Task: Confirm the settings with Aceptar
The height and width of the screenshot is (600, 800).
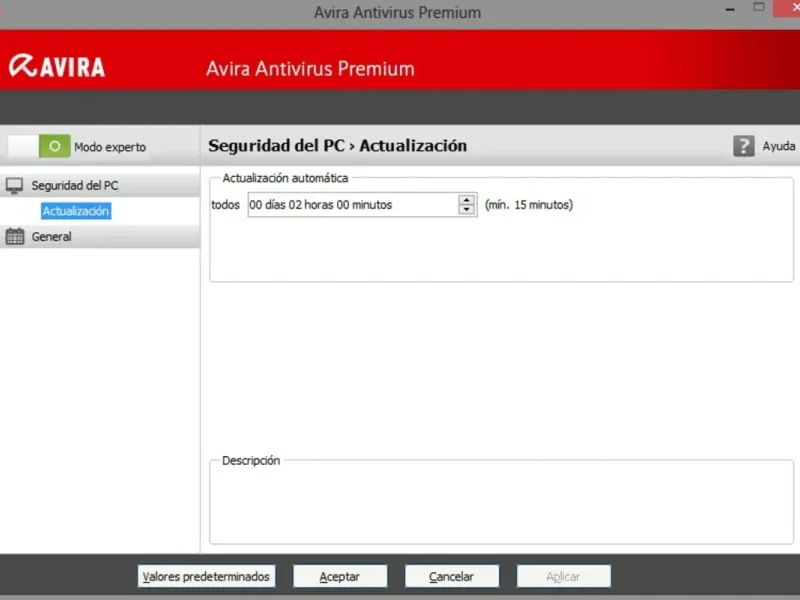Action: [x=340, y=577]
